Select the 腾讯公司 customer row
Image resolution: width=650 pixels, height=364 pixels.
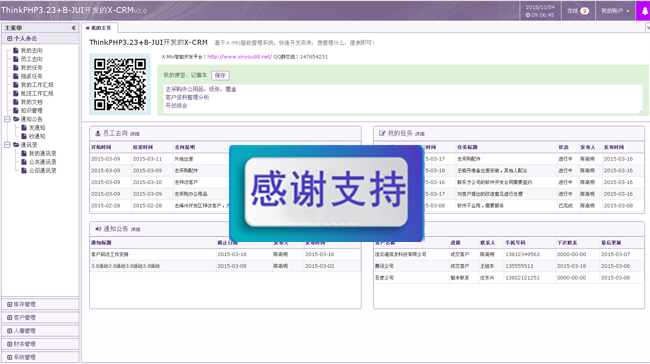click(x=509, y=266)
